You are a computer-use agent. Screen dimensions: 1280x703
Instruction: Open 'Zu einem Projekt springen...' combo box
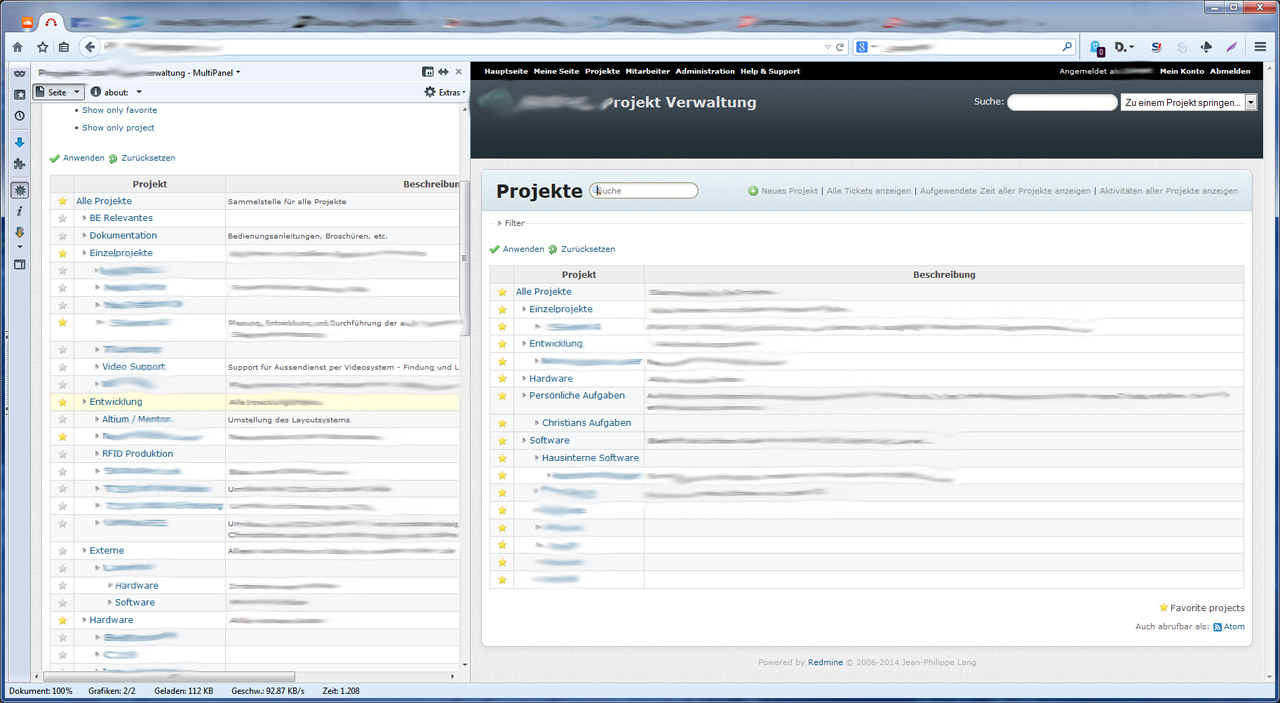[x=1189, y=103]
